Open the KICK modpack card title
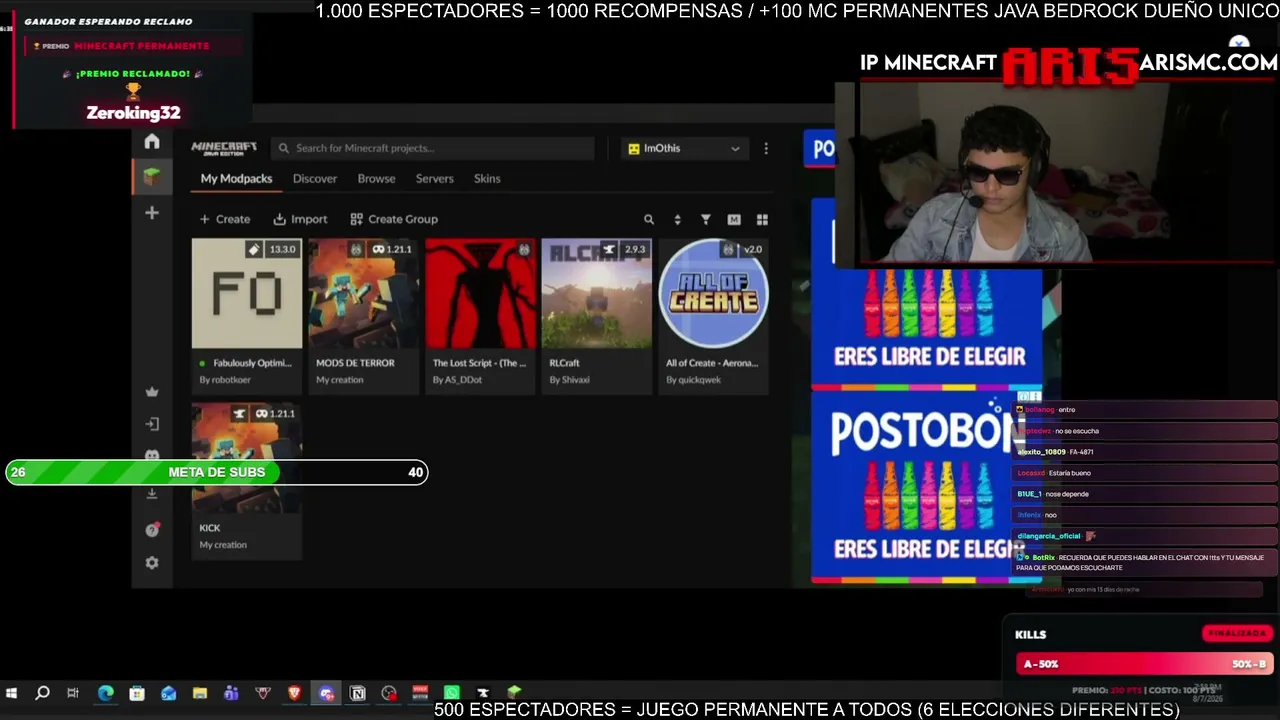The image size is (1280, 720). 210,528
